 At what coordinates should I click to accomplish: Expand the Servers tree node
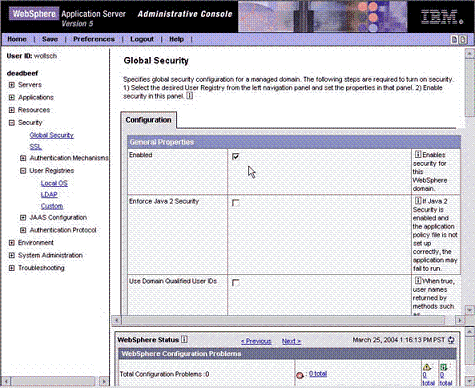(x=12, y=85)
